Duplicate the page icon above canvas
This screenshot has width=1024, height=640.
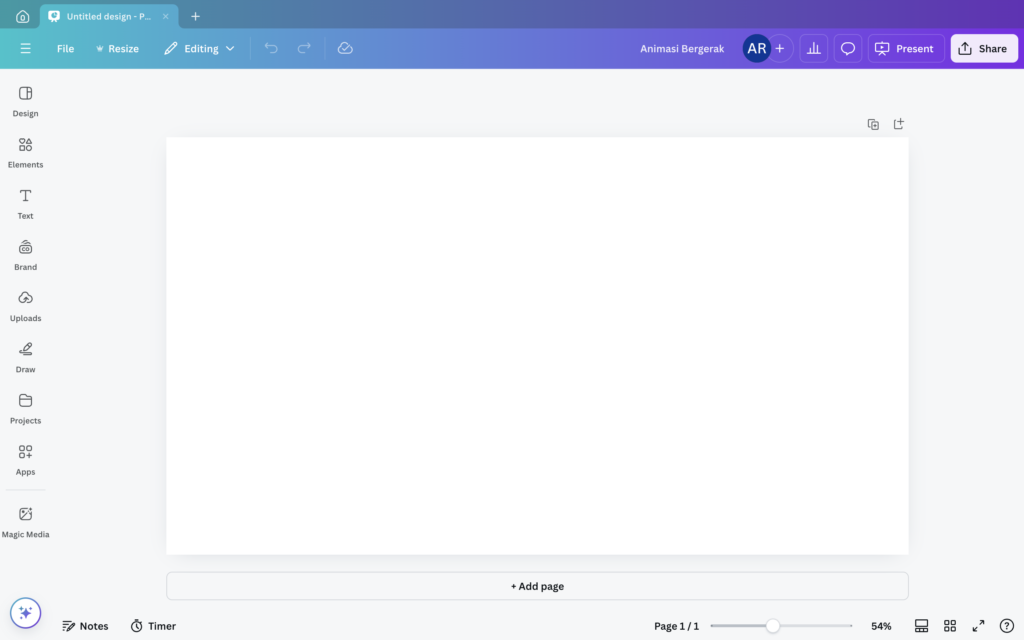tap(873, 124)
